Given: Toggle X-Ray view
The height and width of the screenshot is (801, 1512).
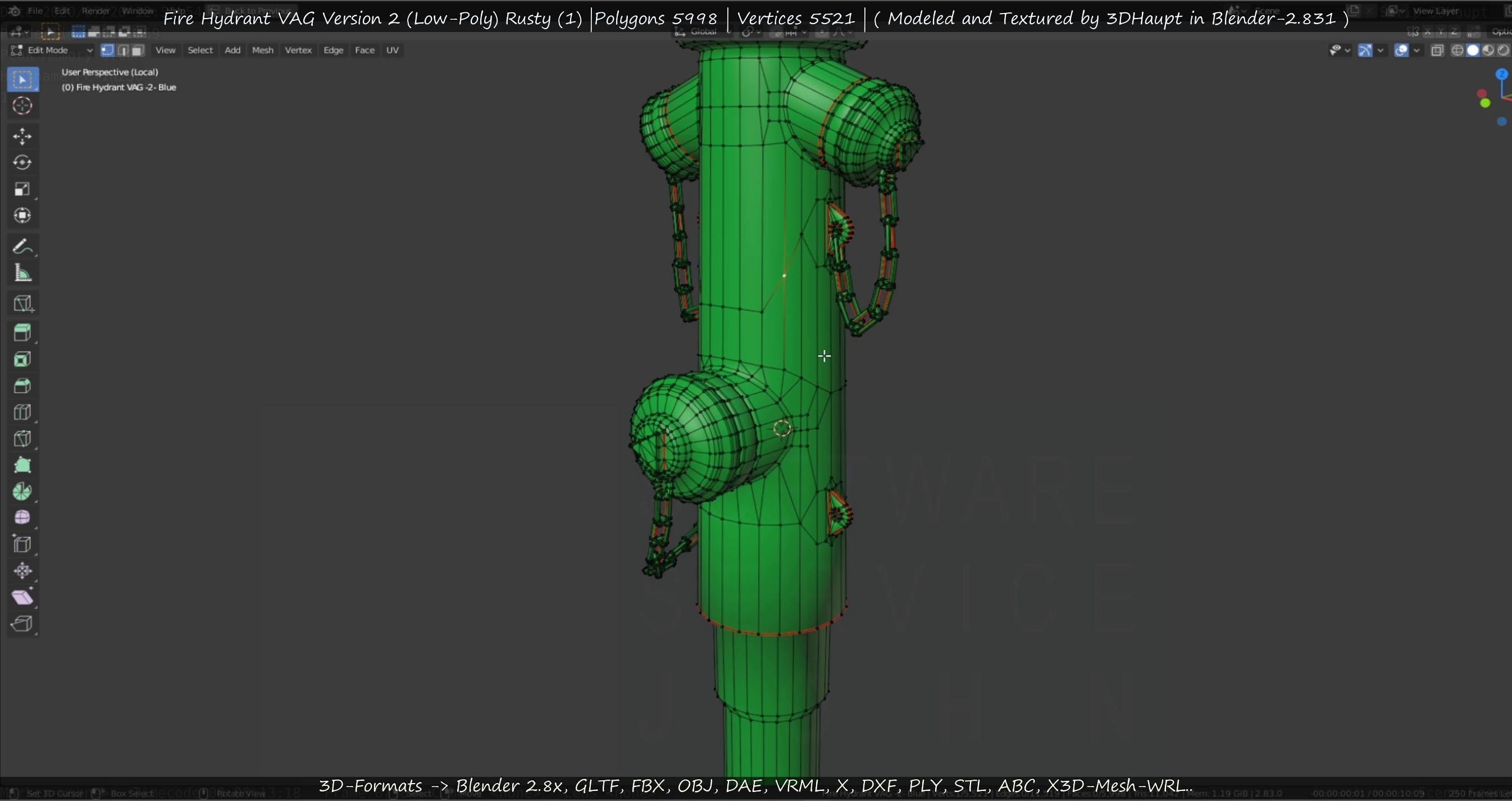Looking at the screenshot, I should point(1437,51).
